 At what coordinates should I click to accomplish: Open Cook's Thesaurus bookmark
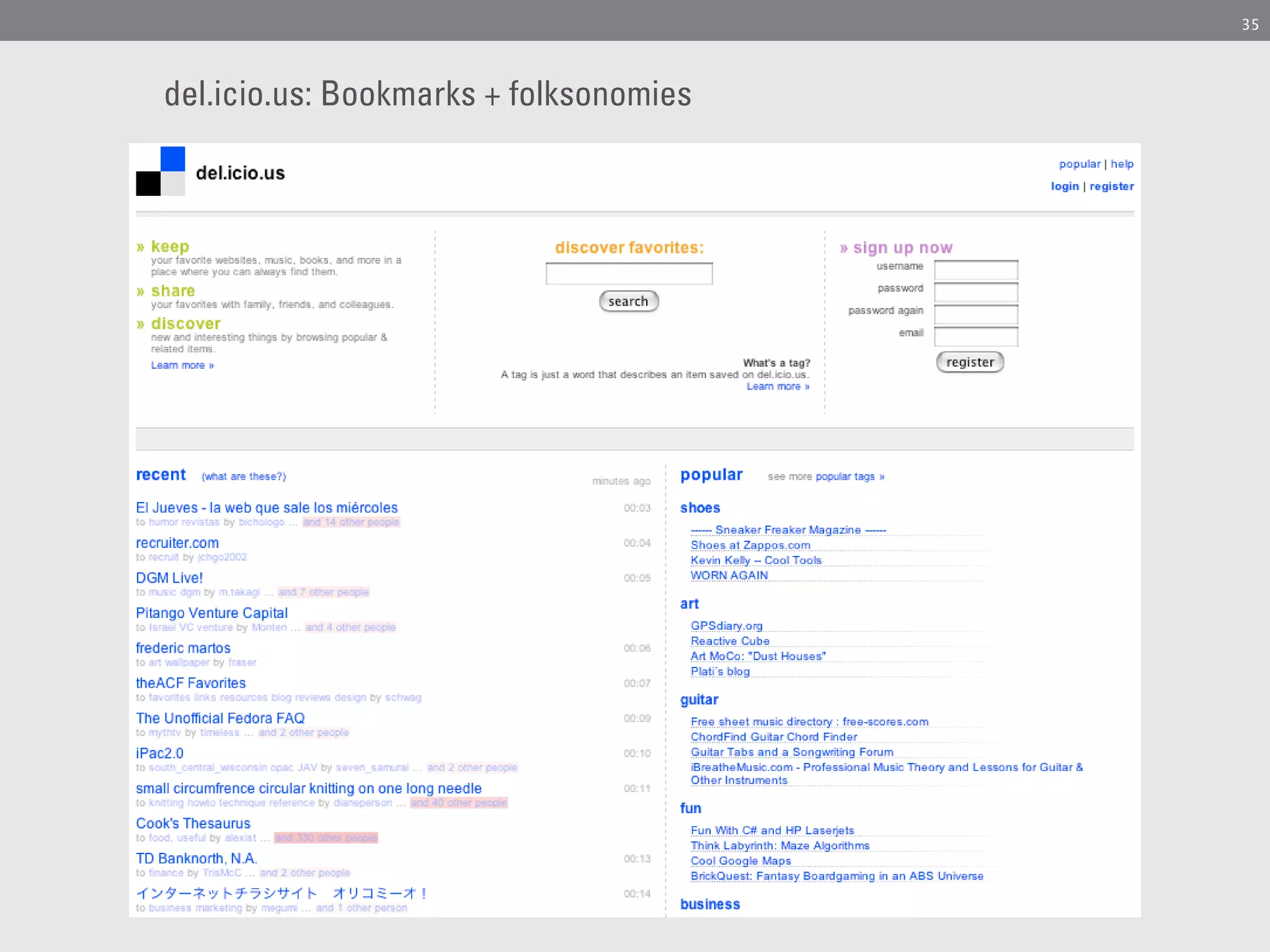(193, 824)
